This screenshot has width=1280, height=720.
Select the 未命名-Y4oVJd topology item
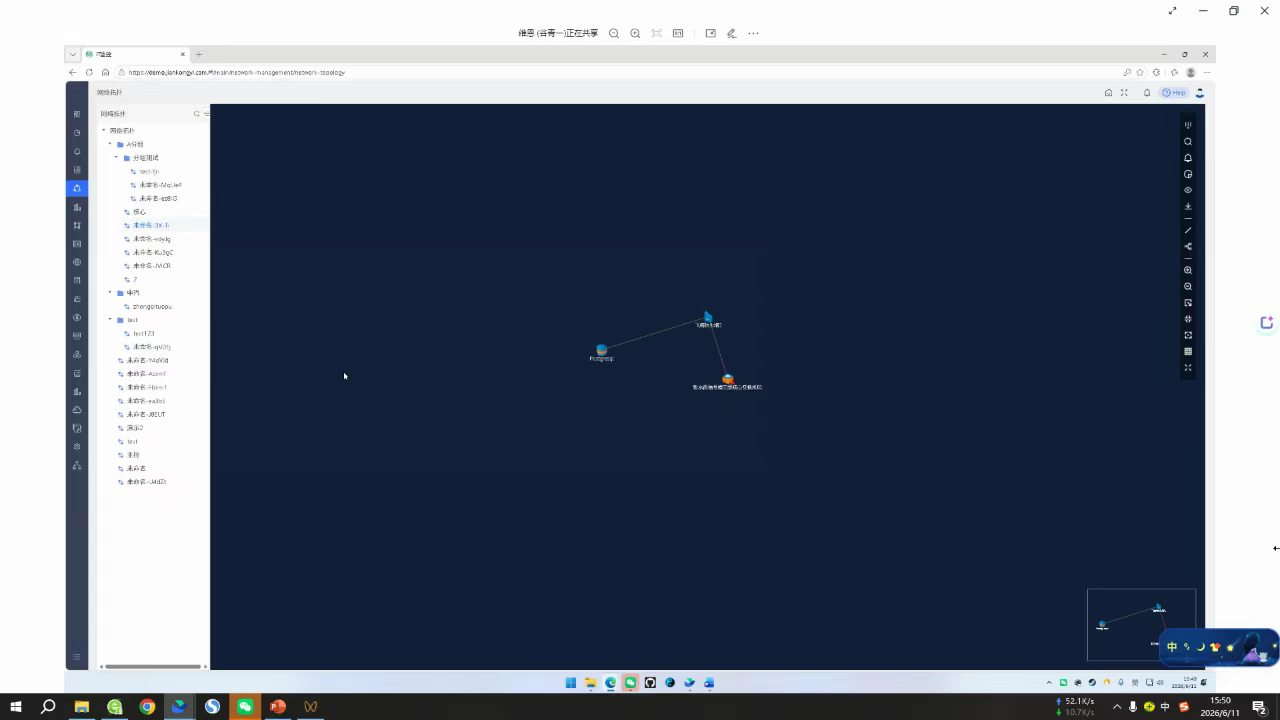[x=147, y=361]
